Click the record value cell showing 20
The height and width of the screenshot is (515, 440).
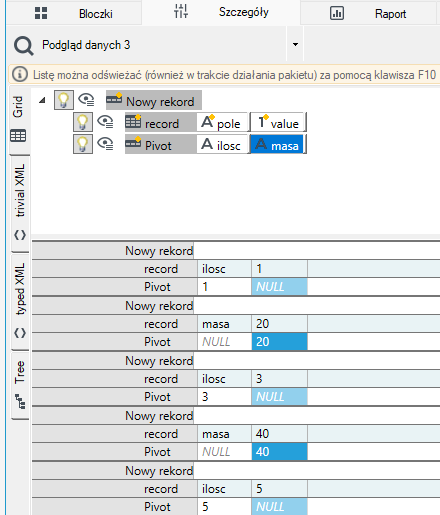click(279, 324)
